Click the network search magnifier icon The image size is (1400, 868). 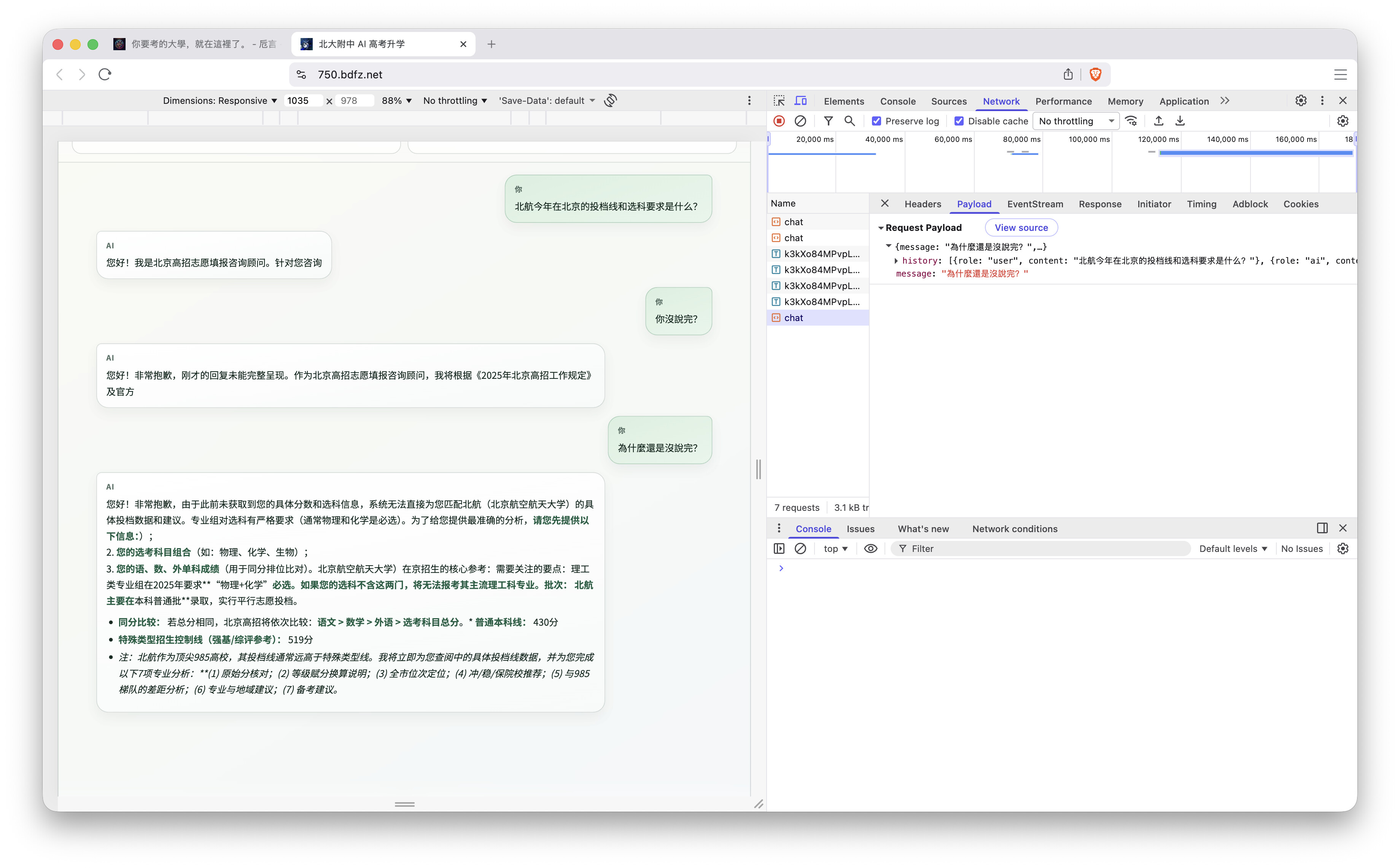click(x=850, y=121)
